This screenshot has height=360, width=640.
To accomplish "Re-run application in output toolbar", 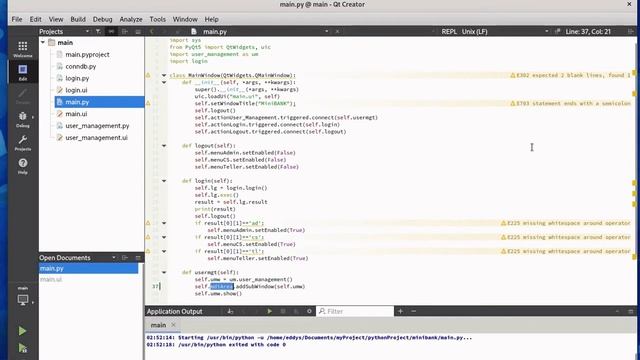I will pos(269,311).
